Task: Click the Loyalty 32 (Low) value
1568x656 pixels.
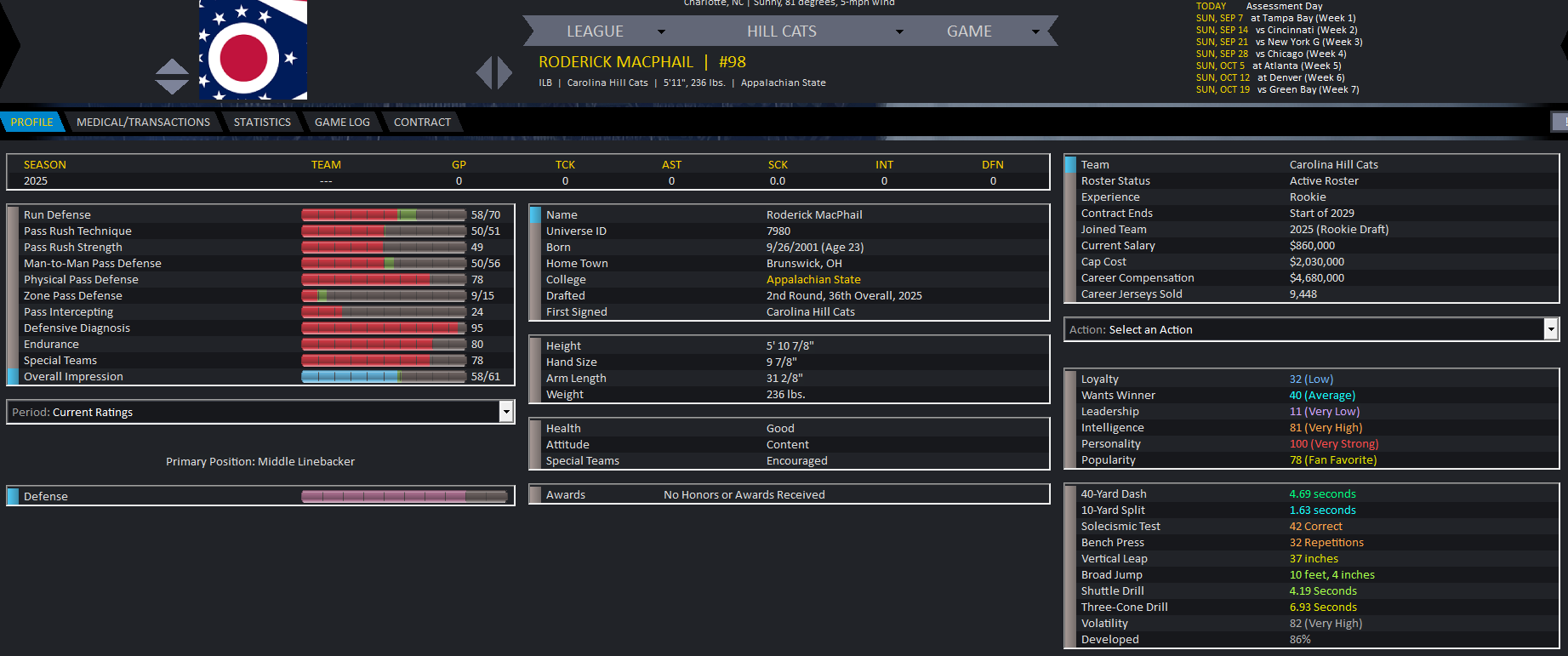Action: (x=1311, y=379)
